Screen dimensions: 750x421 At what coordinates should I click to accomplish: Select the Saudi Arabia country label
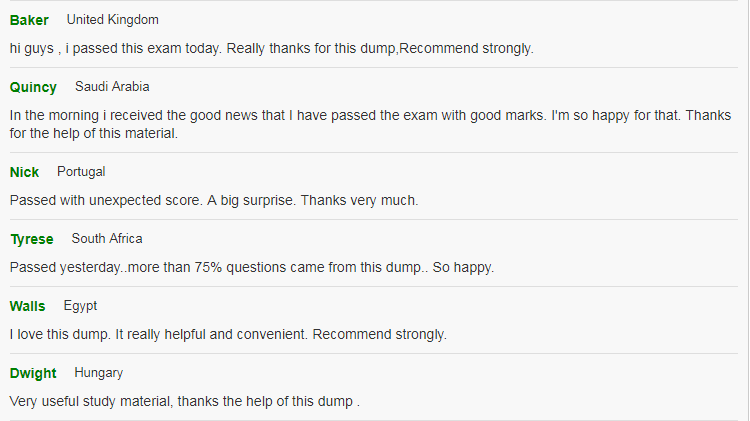(112, 87)
